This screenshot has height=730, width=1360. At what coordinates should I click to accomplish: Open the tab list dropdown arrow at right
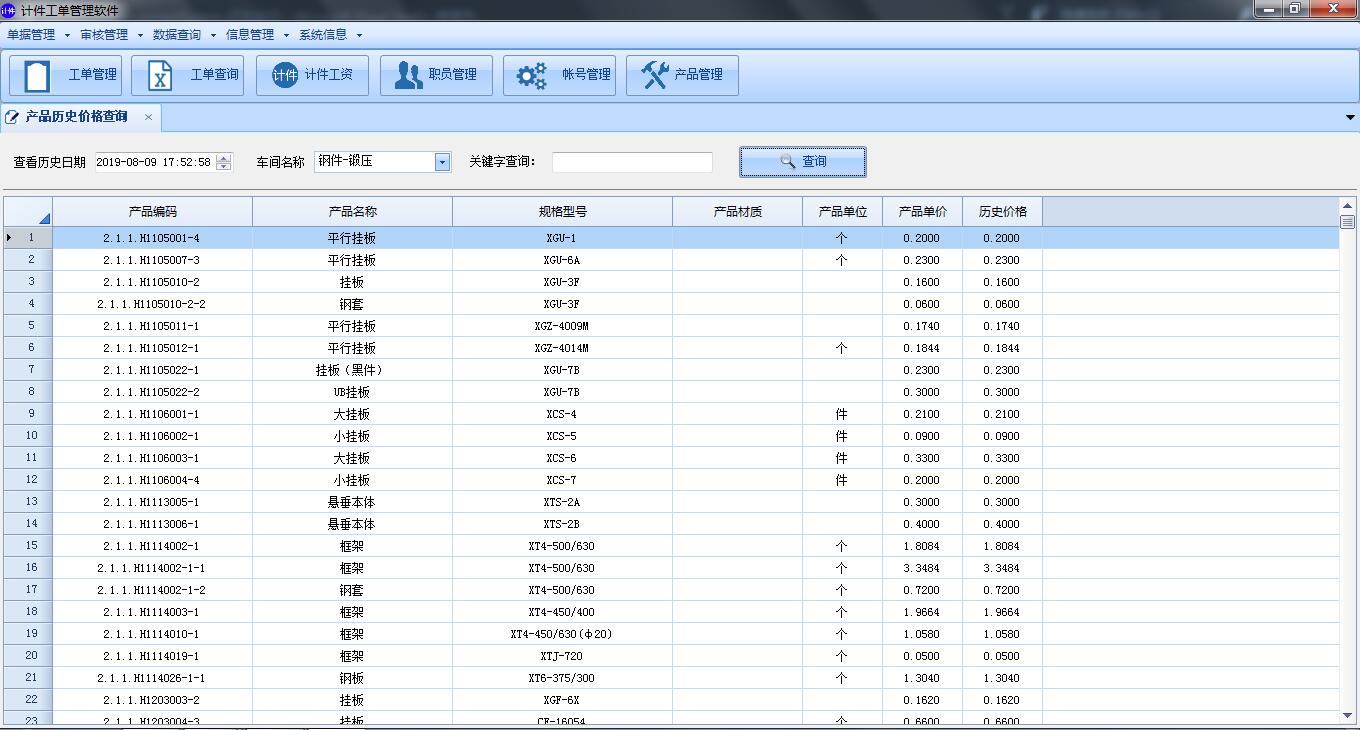(x=1351, y=118)
